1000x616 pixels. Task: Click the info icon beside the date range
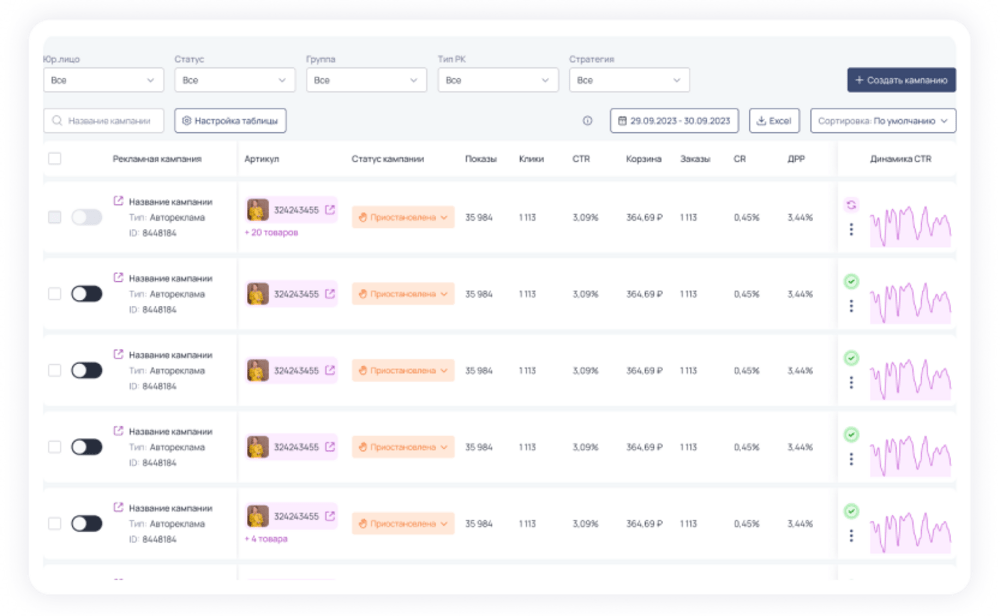coord(587,121)
